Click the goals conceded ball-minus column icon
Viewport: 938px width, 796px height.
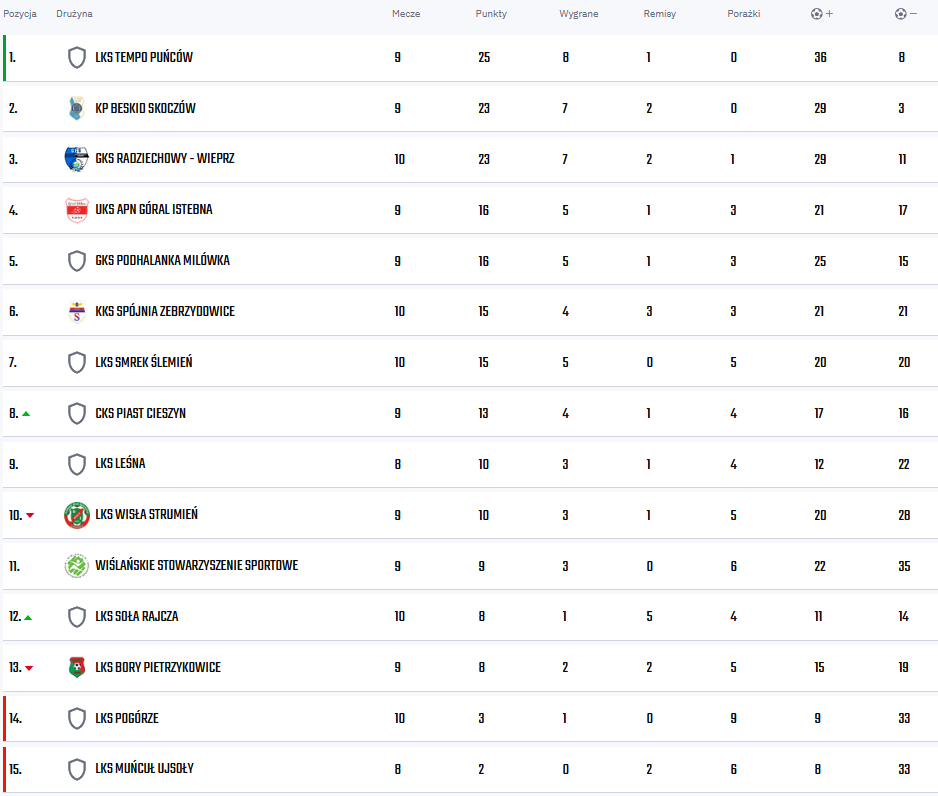pyautogui.click(x=906, y=14)
